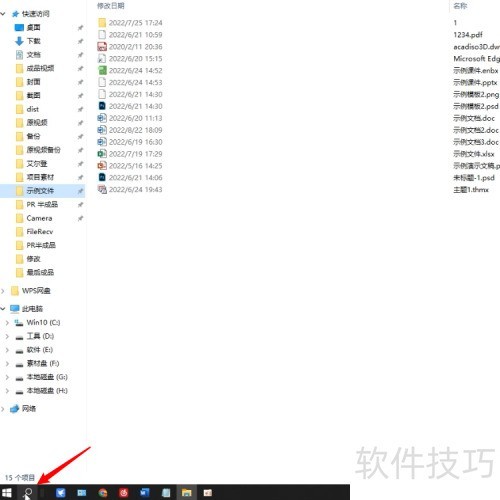The width and height of the screenshot is (500, 500).
Task: Select the file 1234.pdf
Action: coord(468,35)
